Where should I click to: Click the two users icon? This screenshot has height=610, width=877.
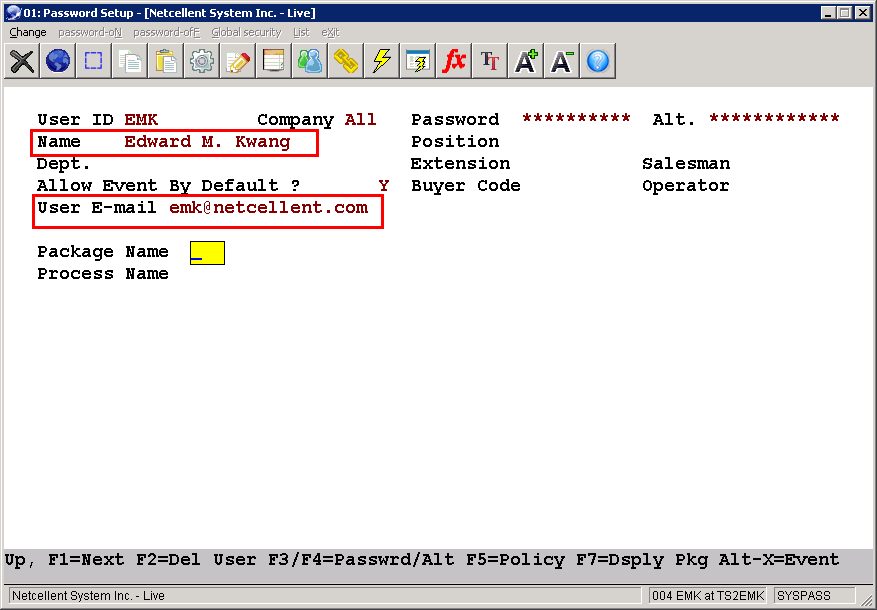(309, 61)
